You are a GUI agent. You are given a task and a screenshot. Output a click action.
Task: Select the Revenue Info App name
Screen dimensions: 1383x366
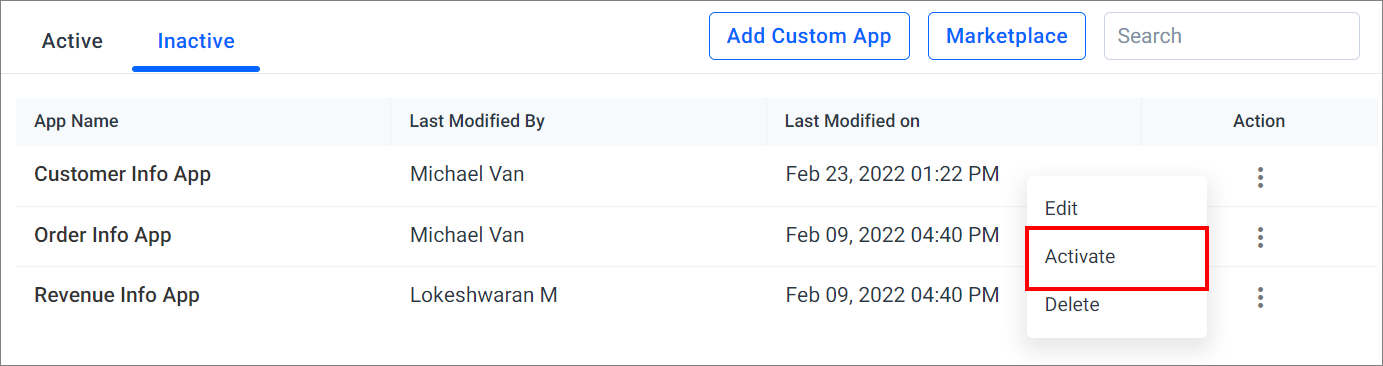(117, 295)
